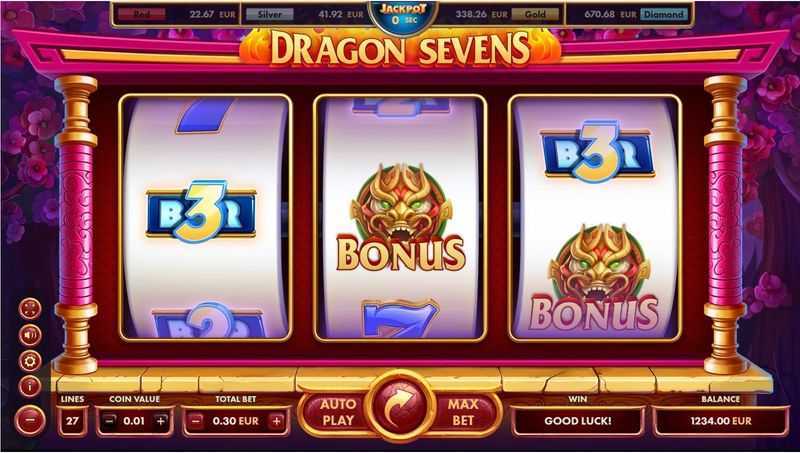Spin the reels with the arrow button
800x453 pixels.
click(400, 407)
